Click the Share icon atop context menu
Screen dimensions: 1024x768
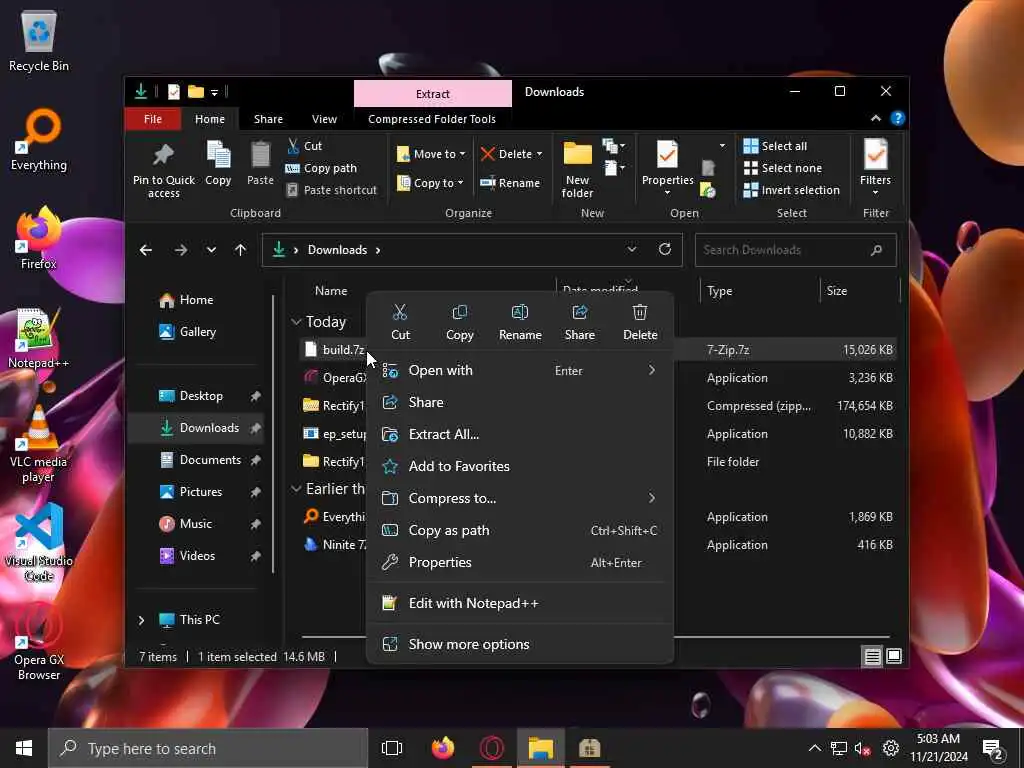[x=579, y=312]
